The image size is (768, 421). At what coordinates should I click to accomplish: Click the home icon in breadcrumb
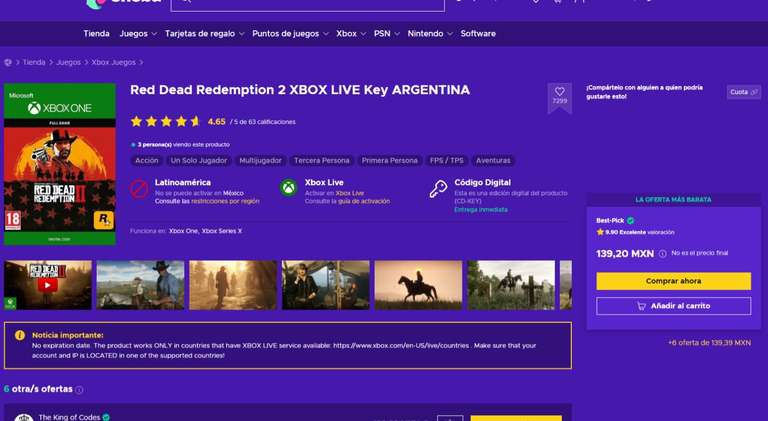8,62
